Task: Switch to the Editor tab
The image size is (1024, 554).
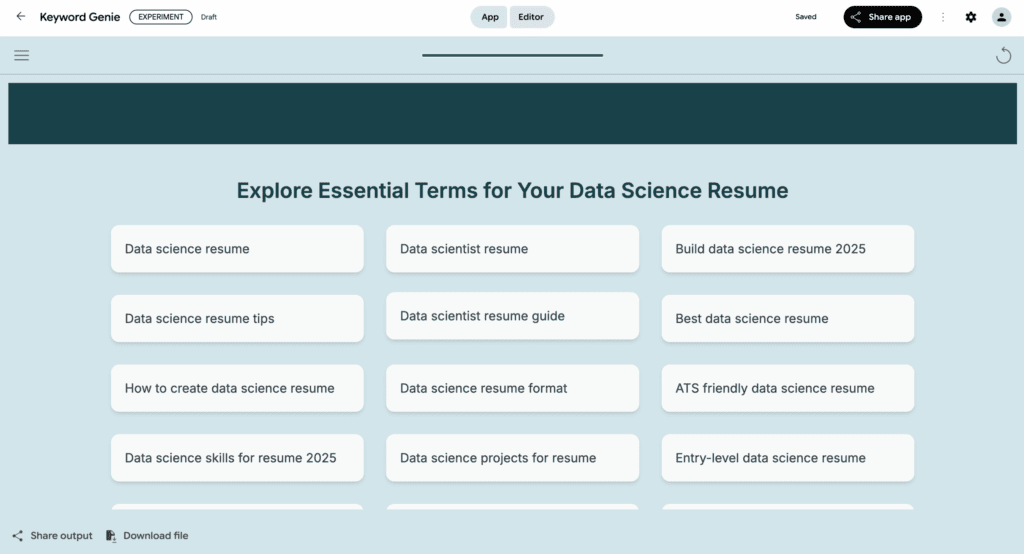Action: point(531,17)
